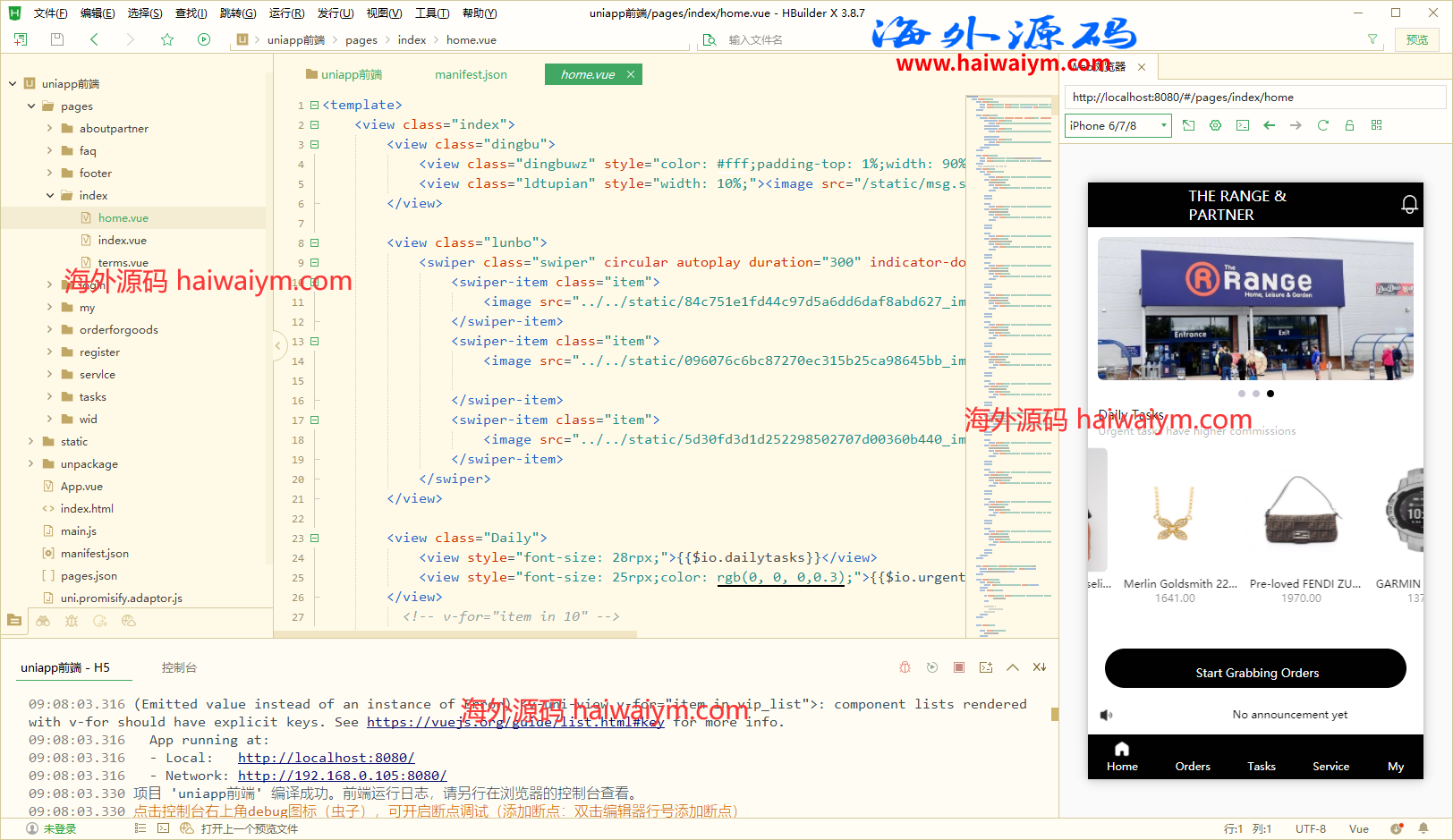Click the browser URL address field

pyautogui.click(x=1253, y=98)
